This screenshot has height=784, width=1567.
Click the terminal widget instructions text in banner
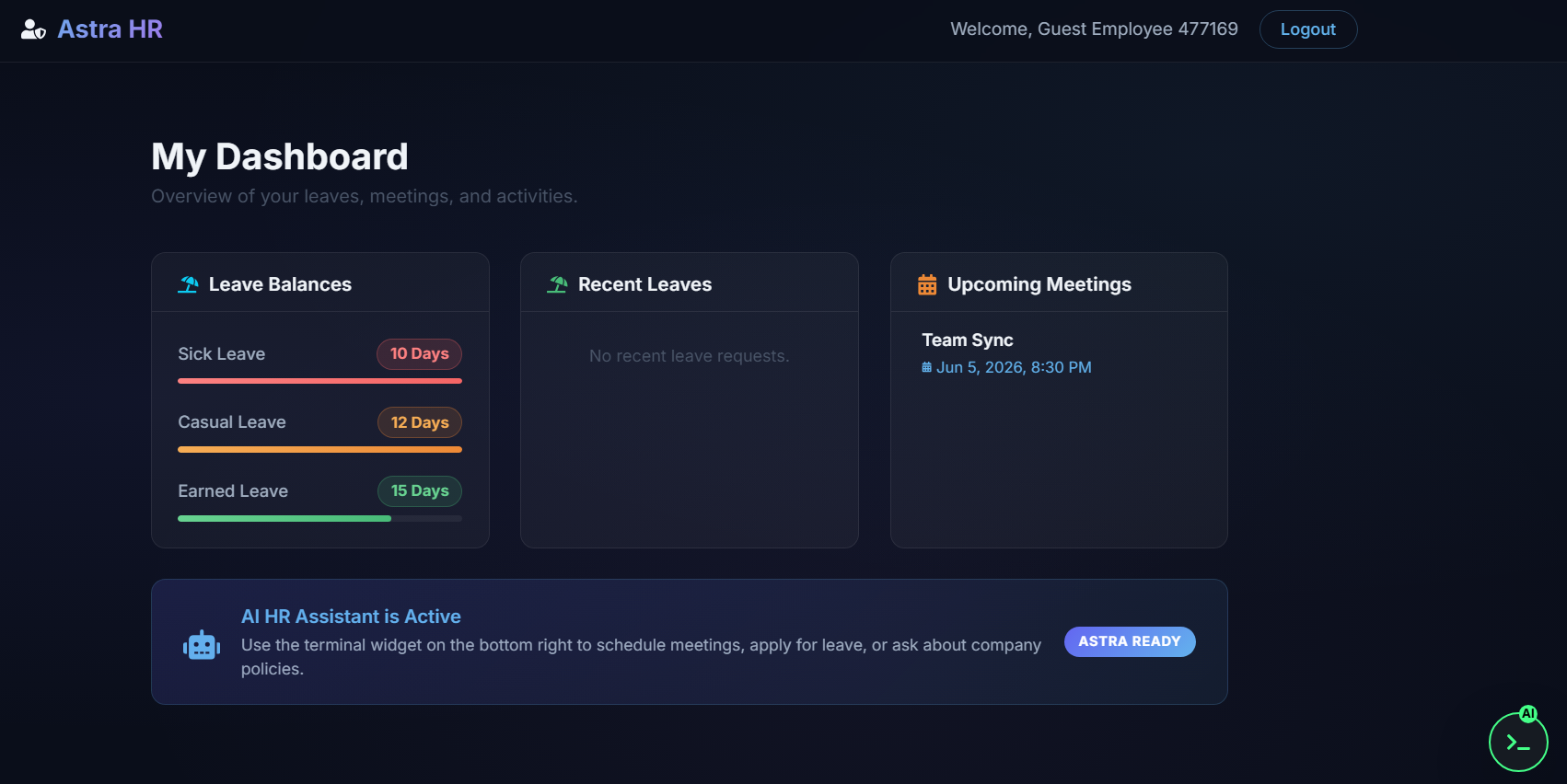(641, 657)
